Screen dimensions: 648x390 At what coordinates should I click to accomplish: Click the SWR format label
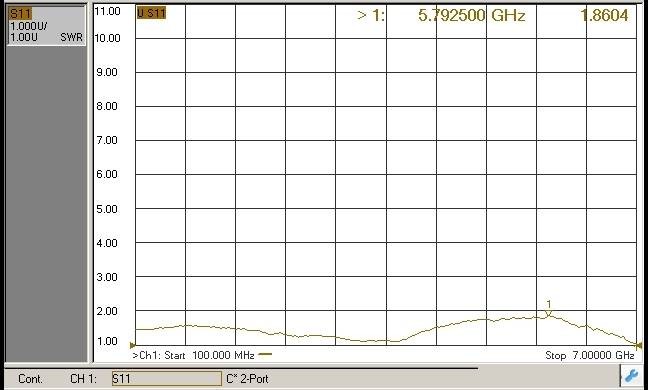(71, 37)
